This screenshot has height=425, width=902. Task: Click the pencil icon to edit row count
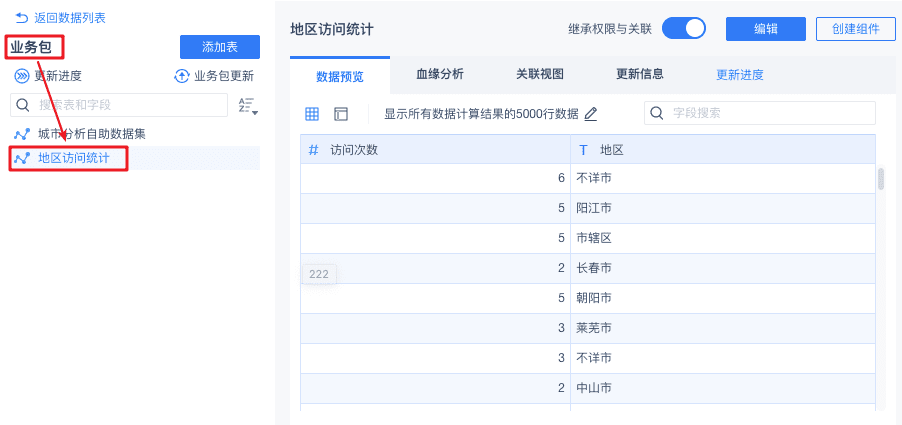pos(591,114)
